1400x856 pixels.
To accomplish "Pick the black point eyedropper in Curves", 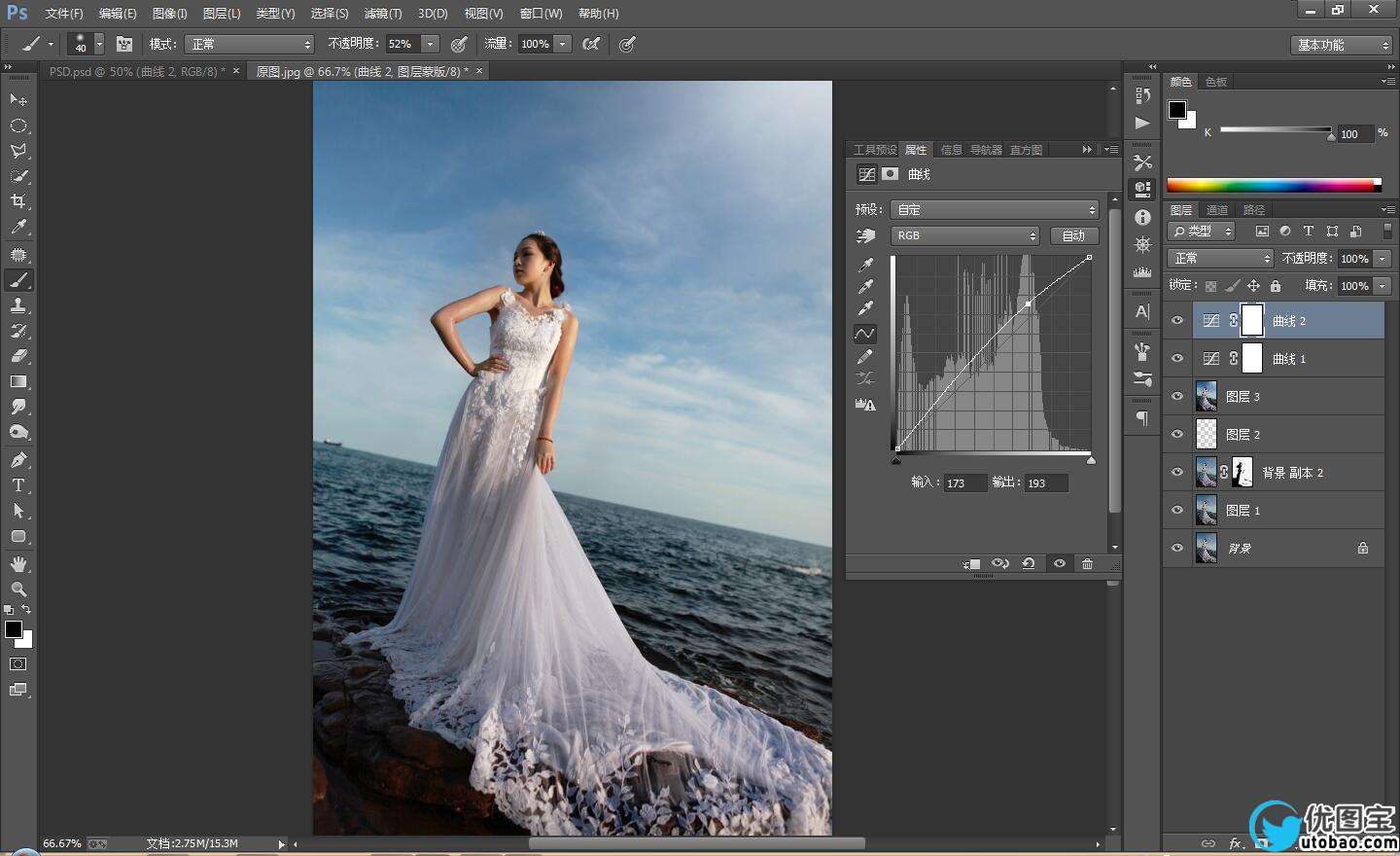I will click(x=864, y=265).
